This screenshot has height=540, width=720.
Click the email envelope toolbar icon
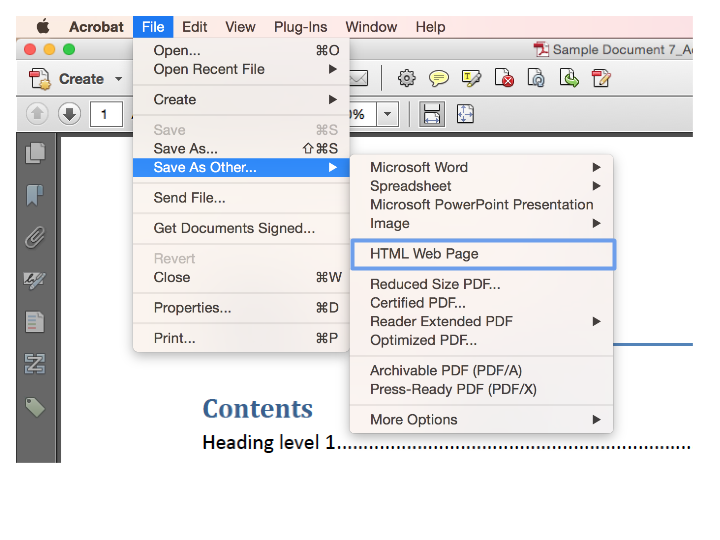pyautogui.click(x=359, y=78)
